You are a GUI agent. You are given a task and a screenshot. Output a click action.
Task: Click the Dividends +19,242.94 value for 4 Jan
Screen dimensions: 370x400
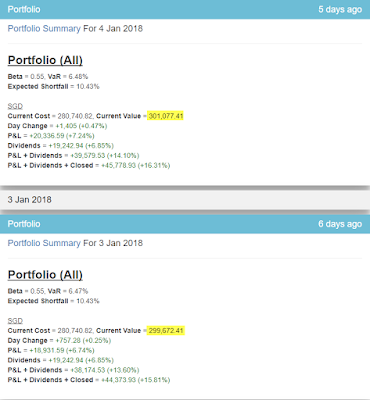81,146
